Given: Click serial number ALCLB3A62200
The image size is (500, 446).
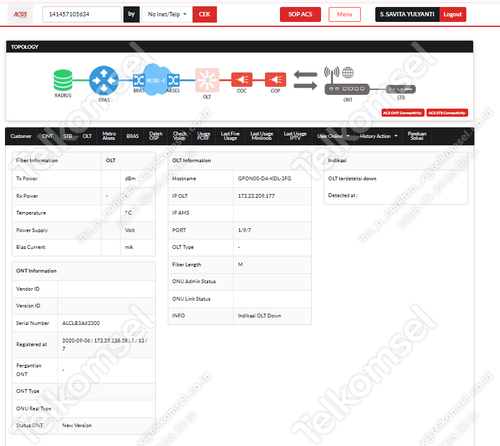Looking at the screenshot, I should pyautogui.click(x=81, y=323).
